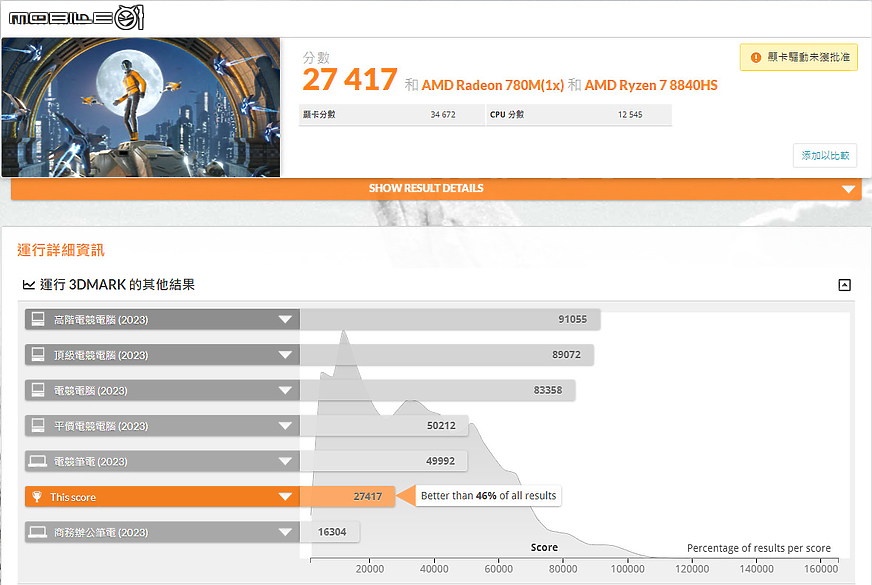Screen dimensions: 872x585
Task: Click the 50212 score bar
Action: coord(384,426)
